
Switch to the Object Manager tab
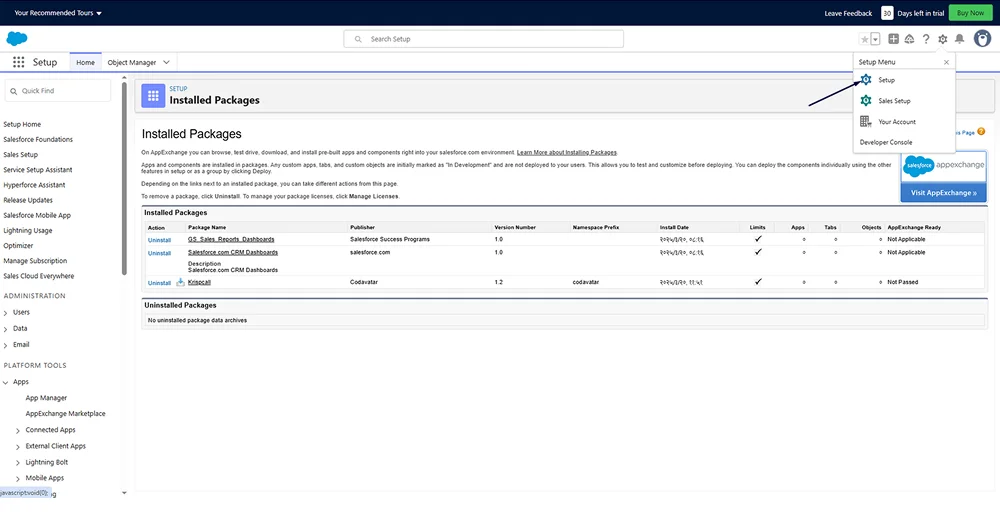tap(132, 62)
